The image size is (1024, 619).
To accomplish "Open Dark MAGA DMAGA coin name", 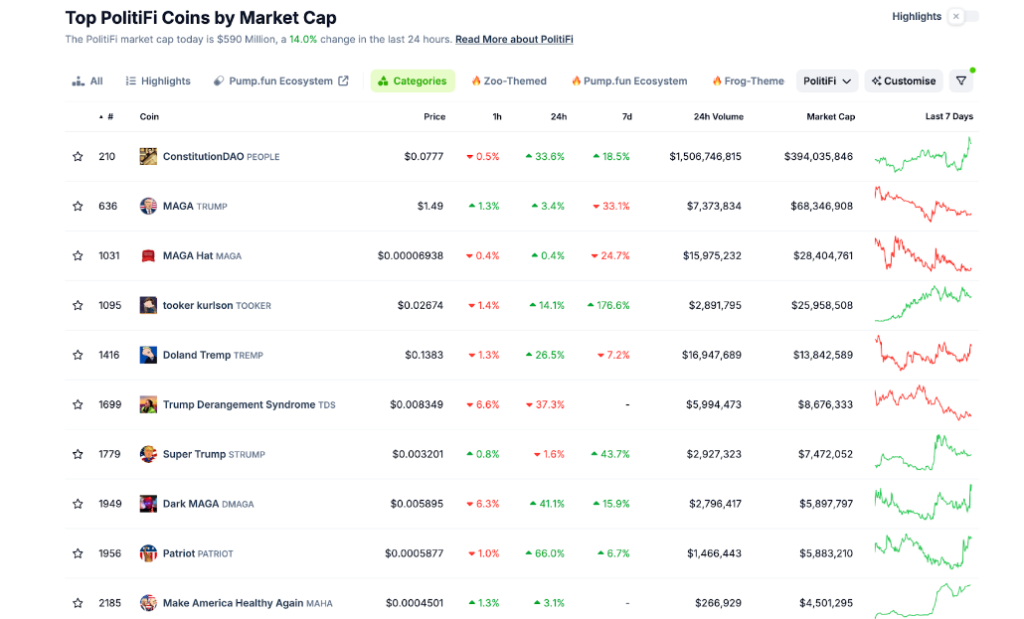I will click(x=208, y=504).
